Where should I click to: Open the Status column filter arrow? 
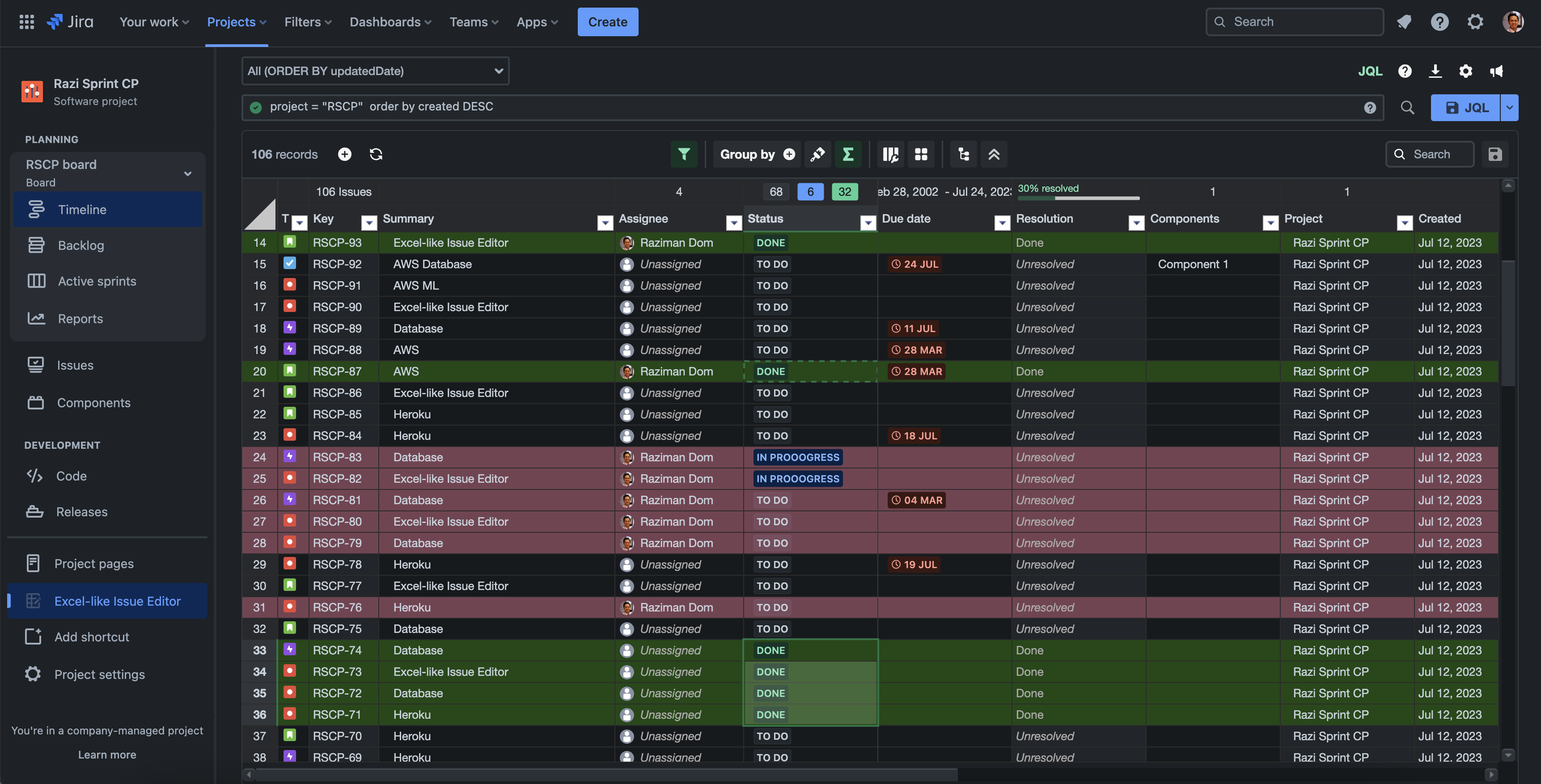click(868, 223)
